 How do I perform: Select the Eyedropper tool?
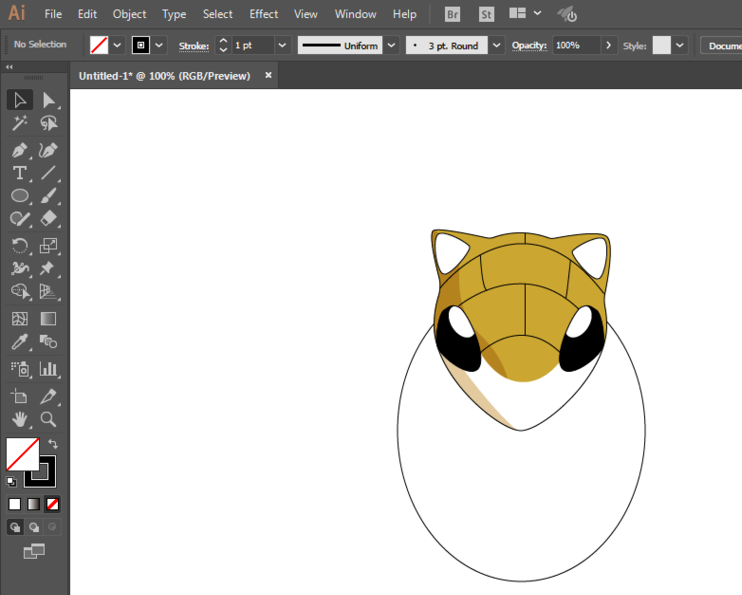coord(20,341)
